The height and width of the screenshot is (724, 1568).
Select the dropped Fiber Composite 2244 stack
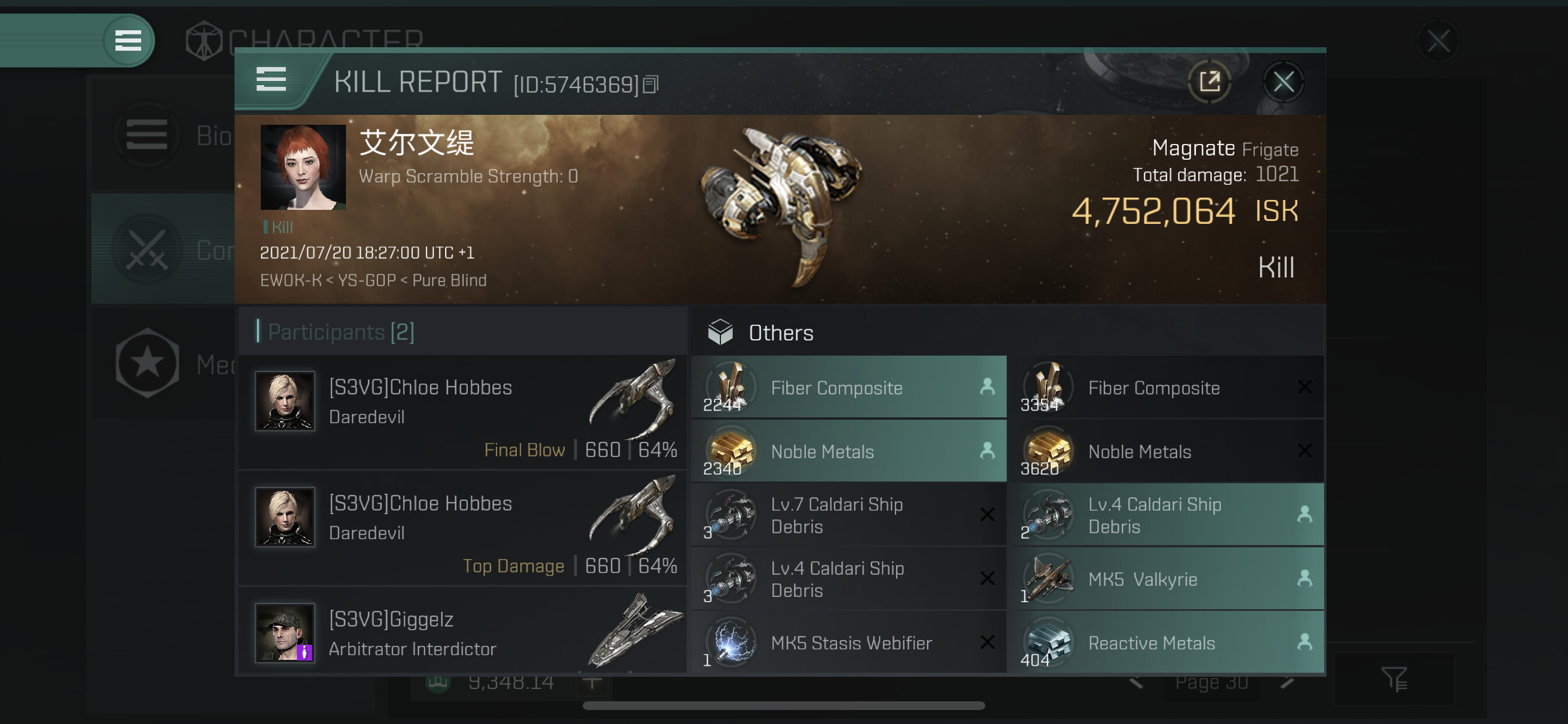849,388
